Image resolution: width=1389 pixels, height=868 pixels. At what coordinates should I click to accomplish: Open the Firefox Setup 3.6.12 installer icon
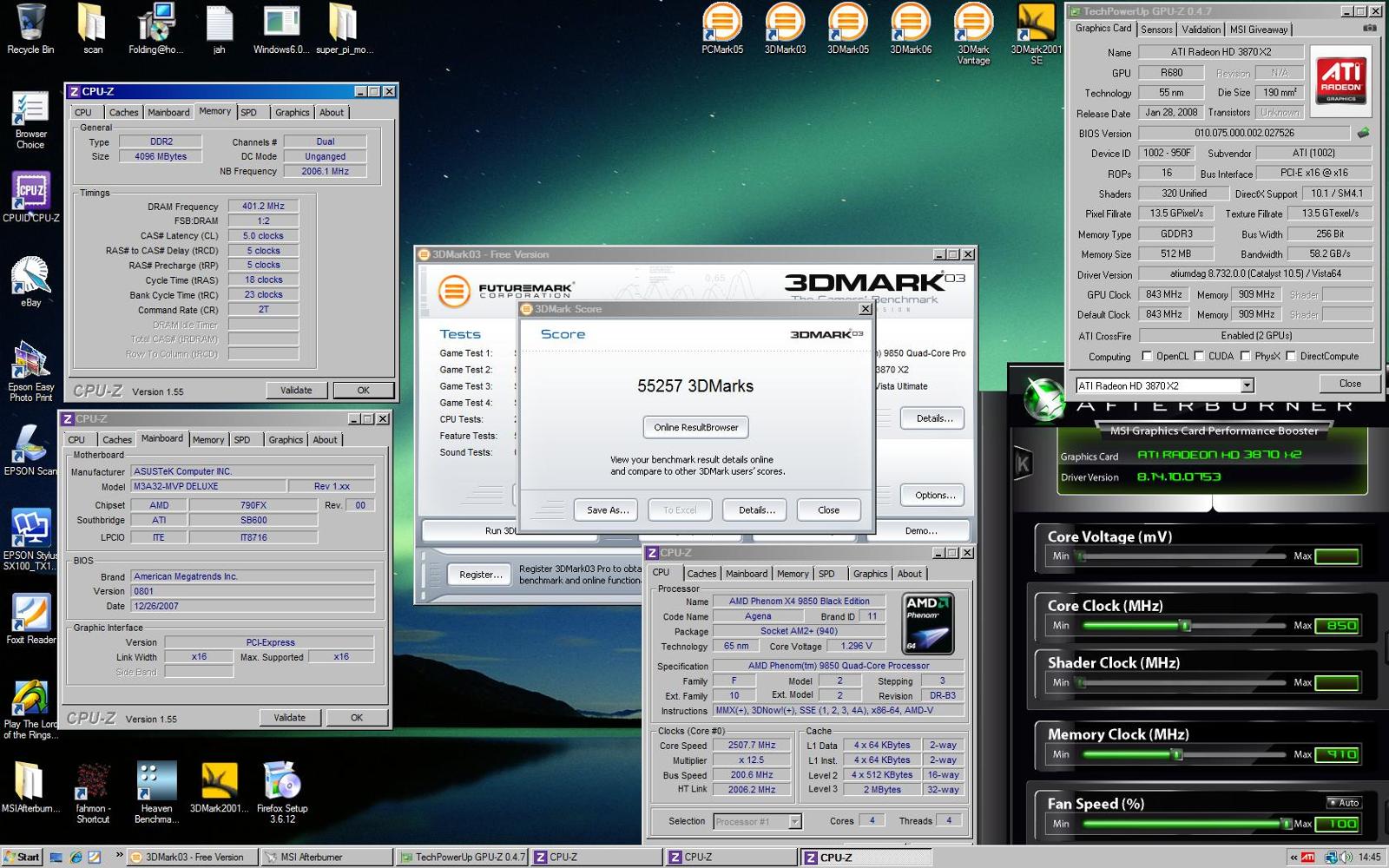pyautogui.click(x=282, y=792)
